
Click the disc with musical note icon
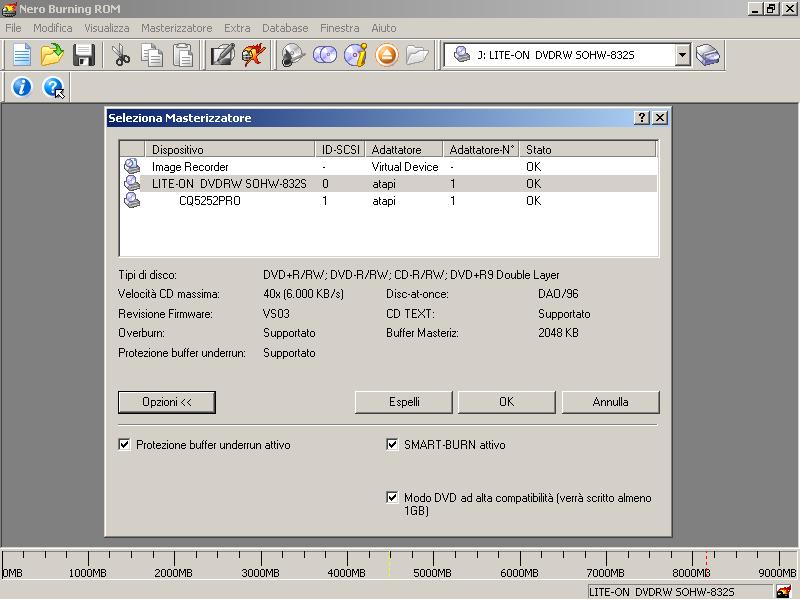coord(293,55)
